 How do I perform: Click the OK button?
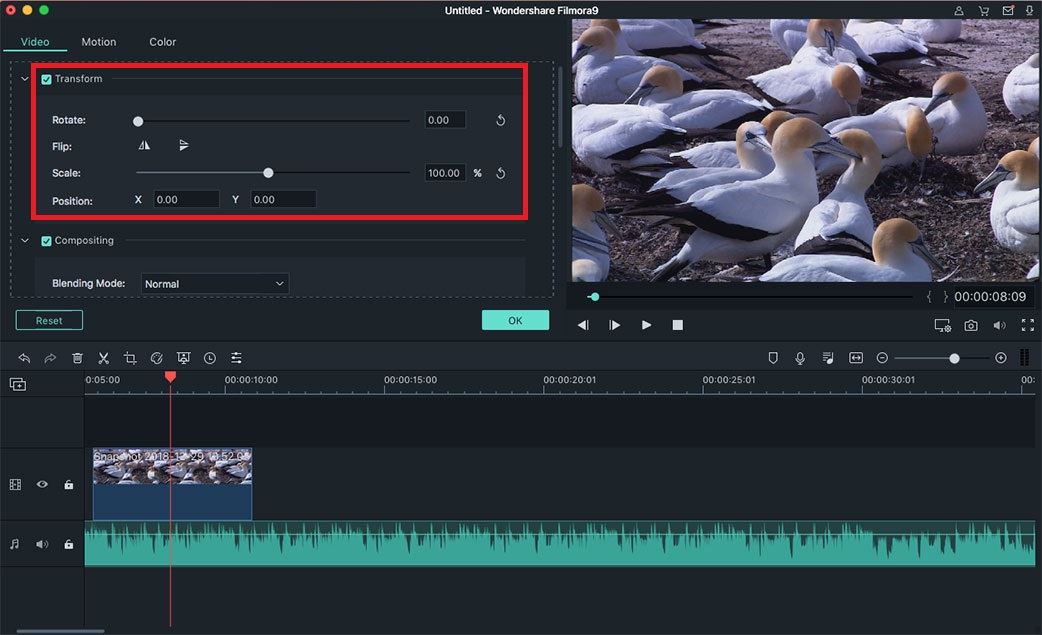[x=515, y=320]
